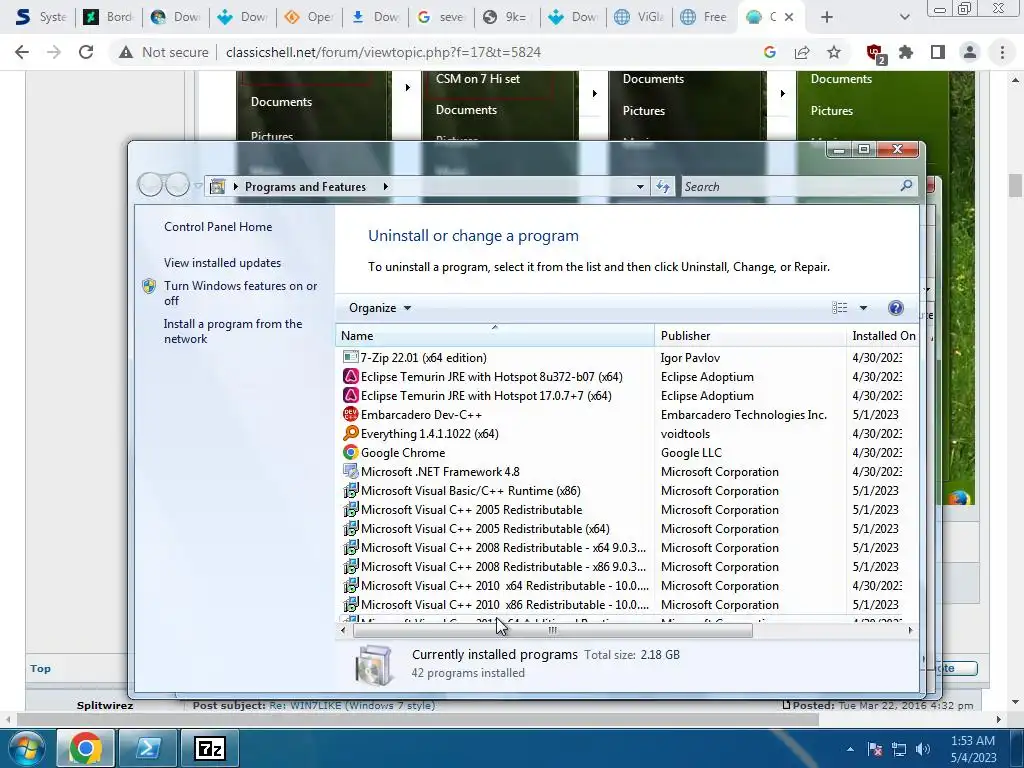This screenshot has width=1024, height=768.
Task: Click the Everything search tool icon
Action: pyautogui.click(x=351, y=433)
